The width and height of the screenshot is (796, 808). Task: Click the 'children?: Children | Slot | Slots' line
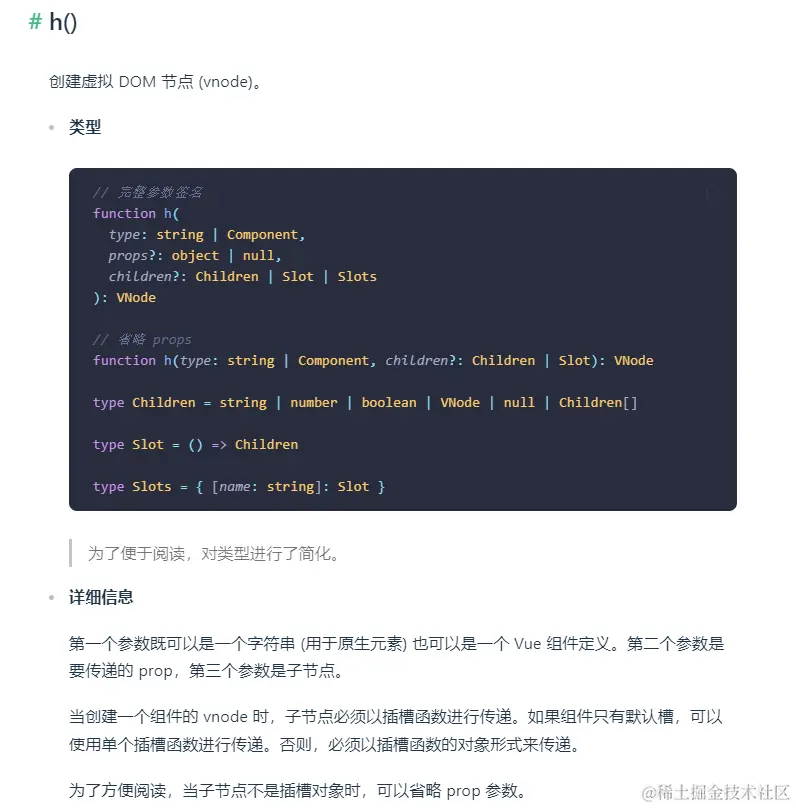pos(242,277)
